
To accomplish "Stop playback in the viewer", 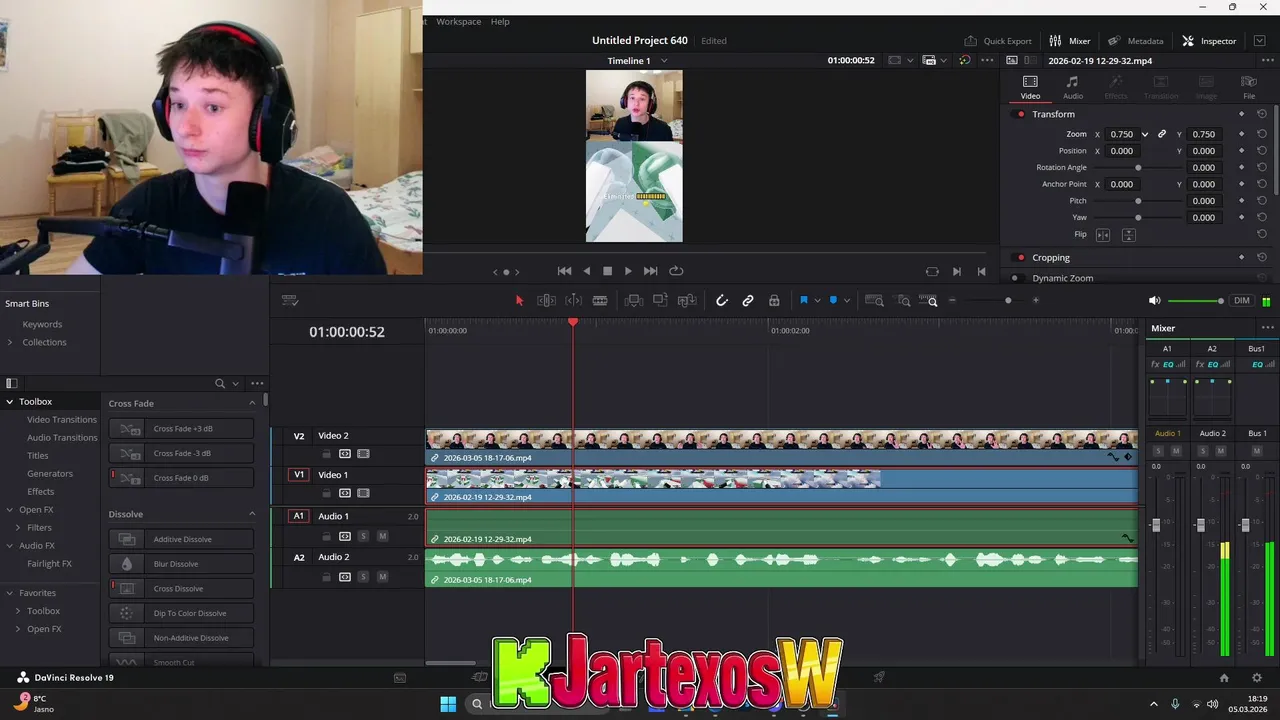I will [607, 271].
